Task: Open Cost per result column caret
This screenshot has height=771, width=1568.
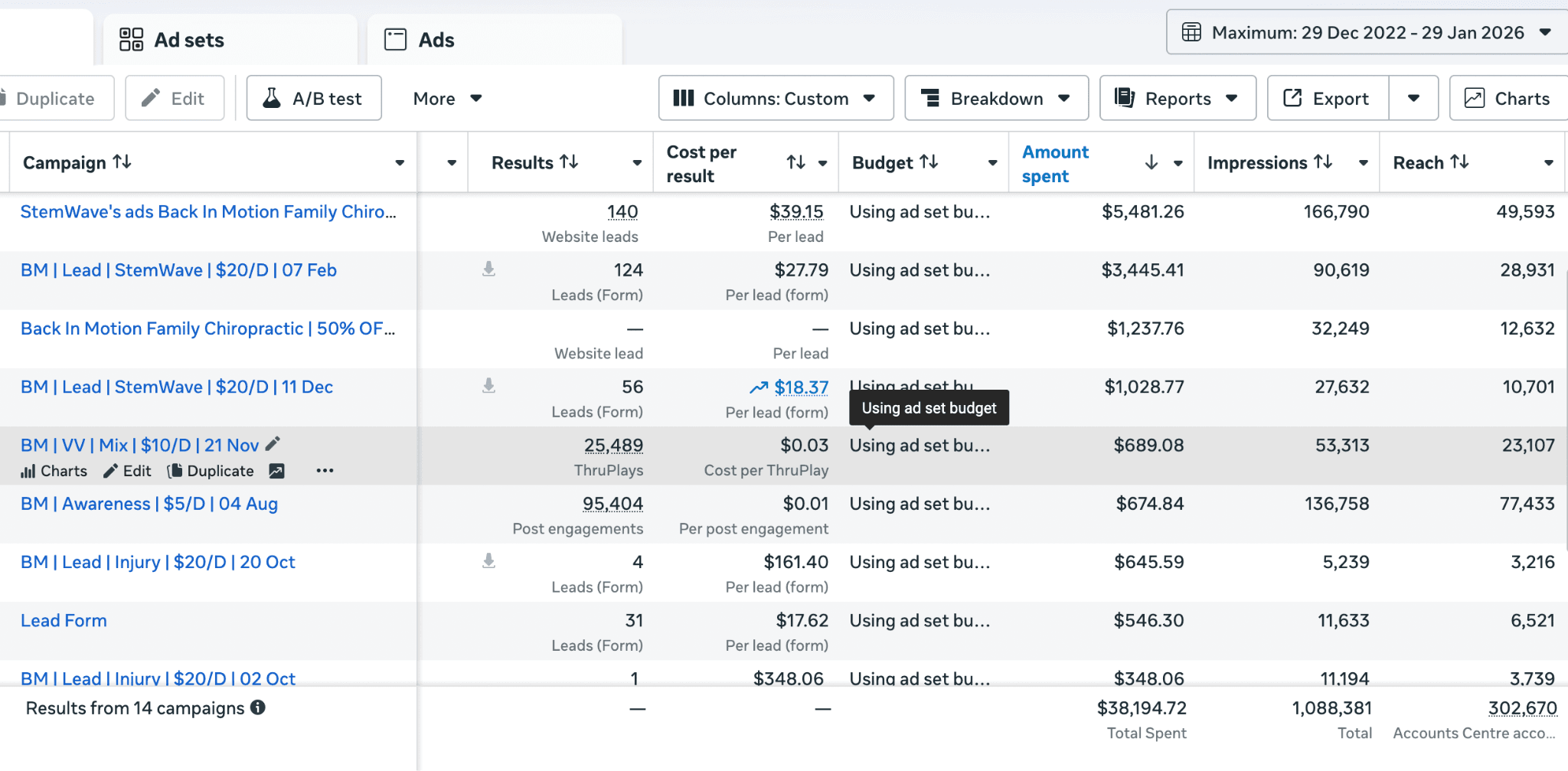Action: pyautogui.click(x=823, y=162)
